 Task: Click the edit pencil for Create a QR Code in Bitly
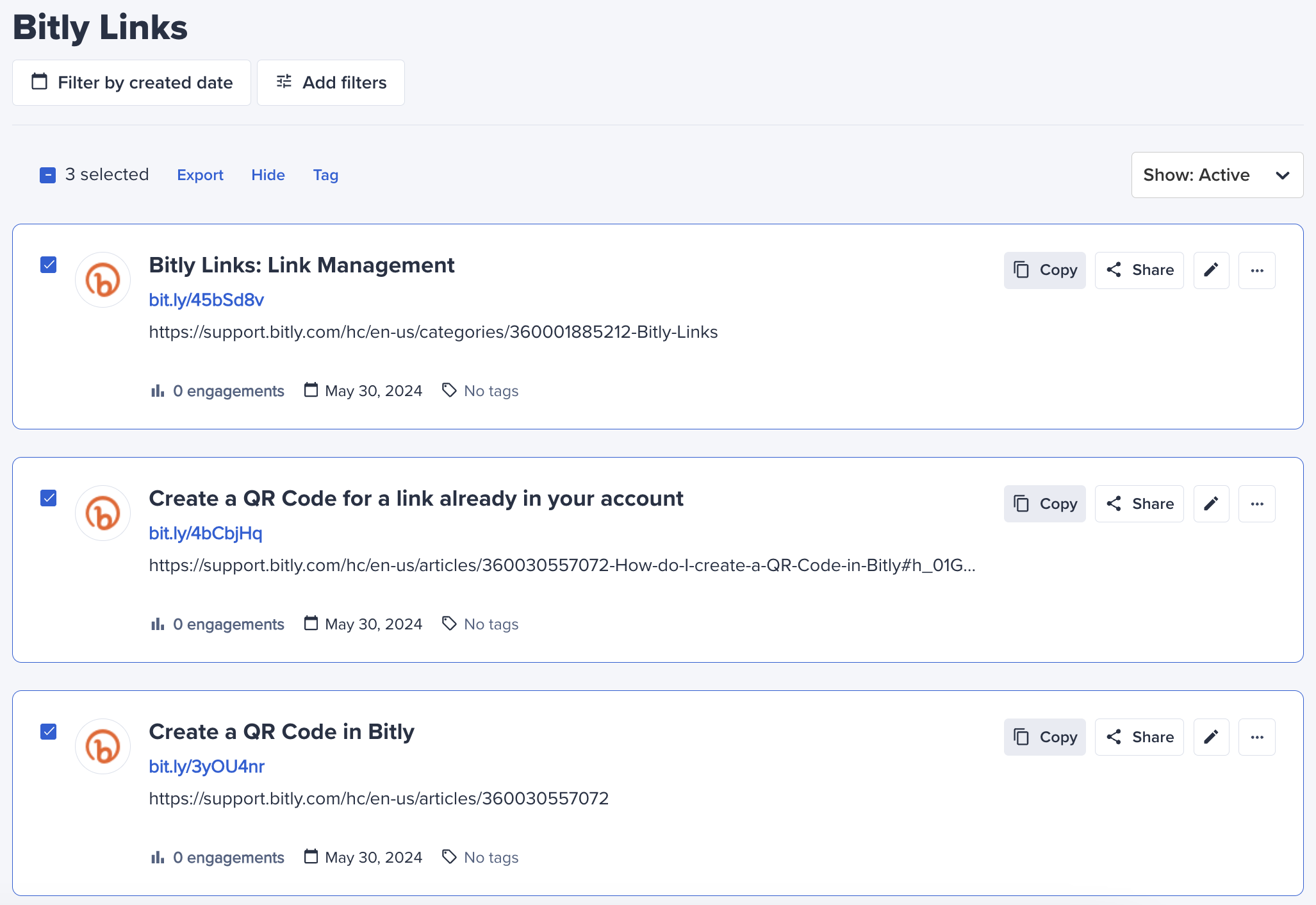coord(1211,737)
